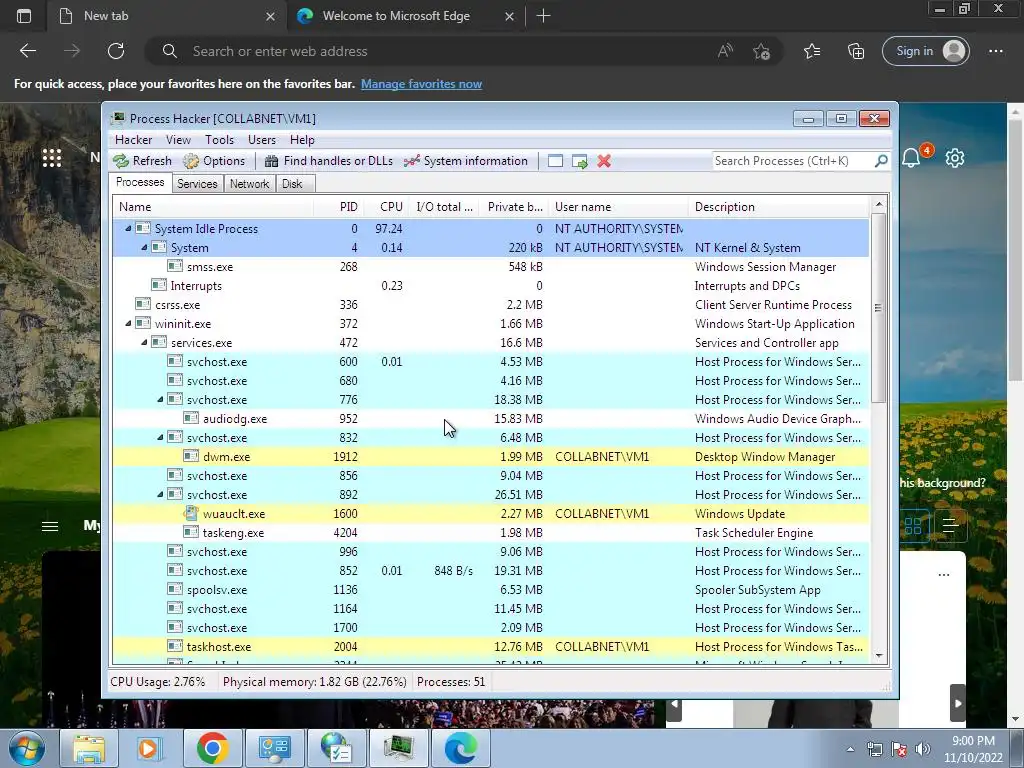Viewport: 1024px width, 768px height.
Task: Open Chrome from the Windows taskbar
Action: (212, 748)
